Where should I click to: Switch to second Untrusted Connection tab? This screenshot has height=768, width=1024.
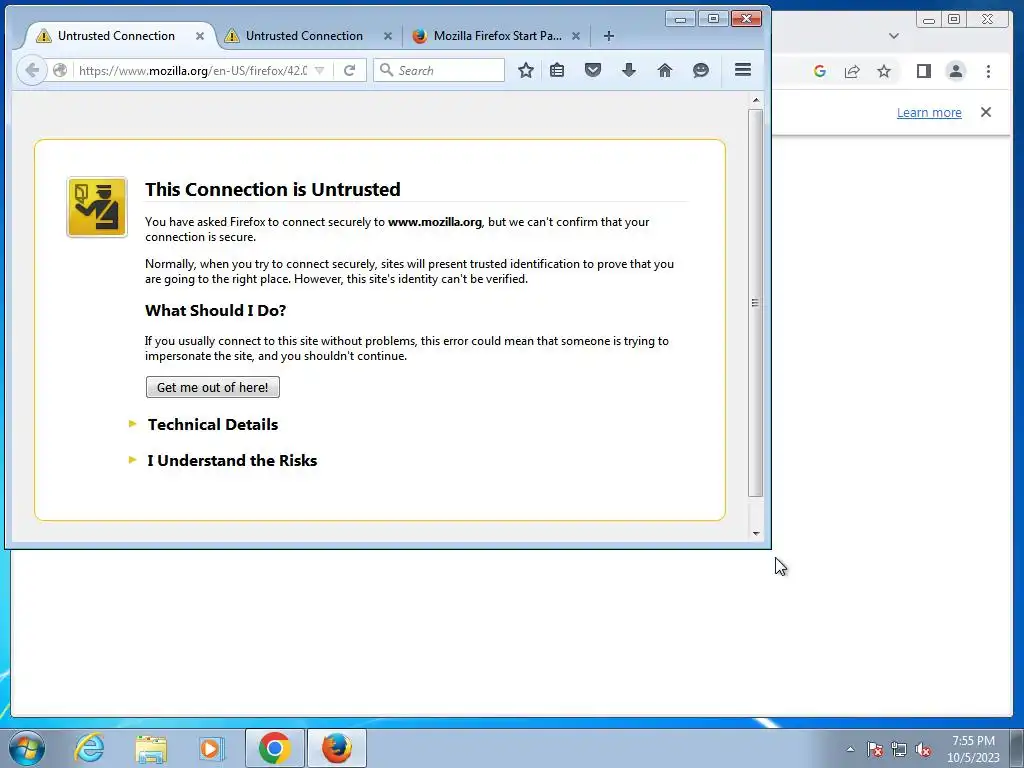point(304,36)
